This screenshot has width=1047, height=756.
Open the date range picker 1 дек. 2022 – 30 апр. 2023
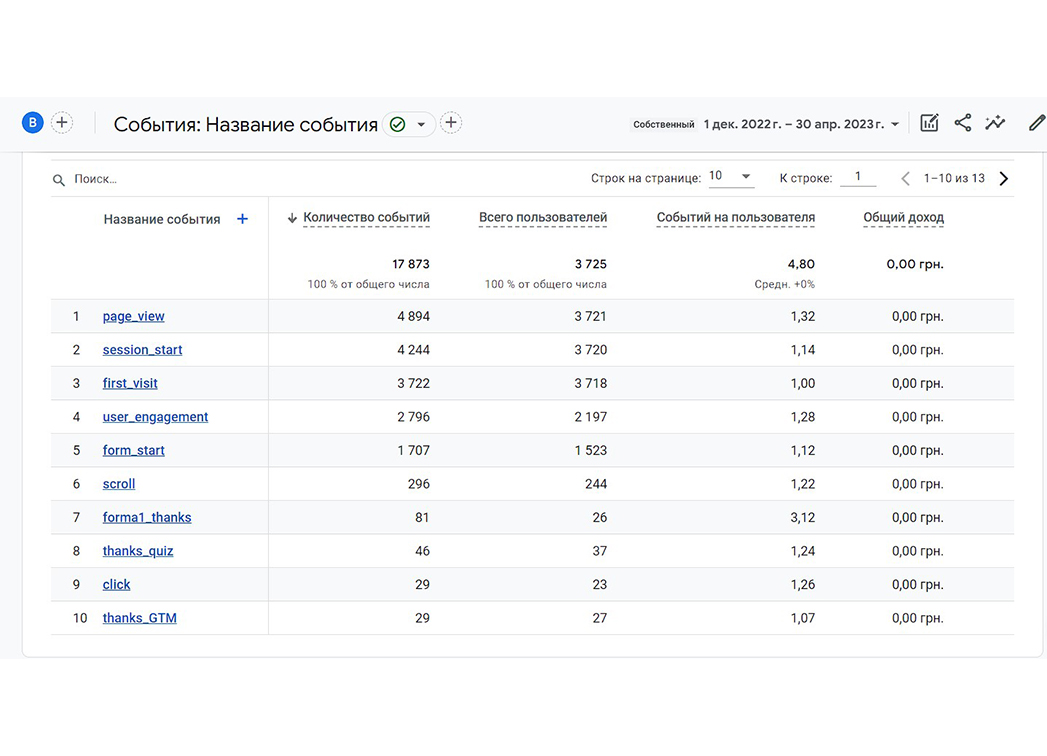[x=801, y=124]
